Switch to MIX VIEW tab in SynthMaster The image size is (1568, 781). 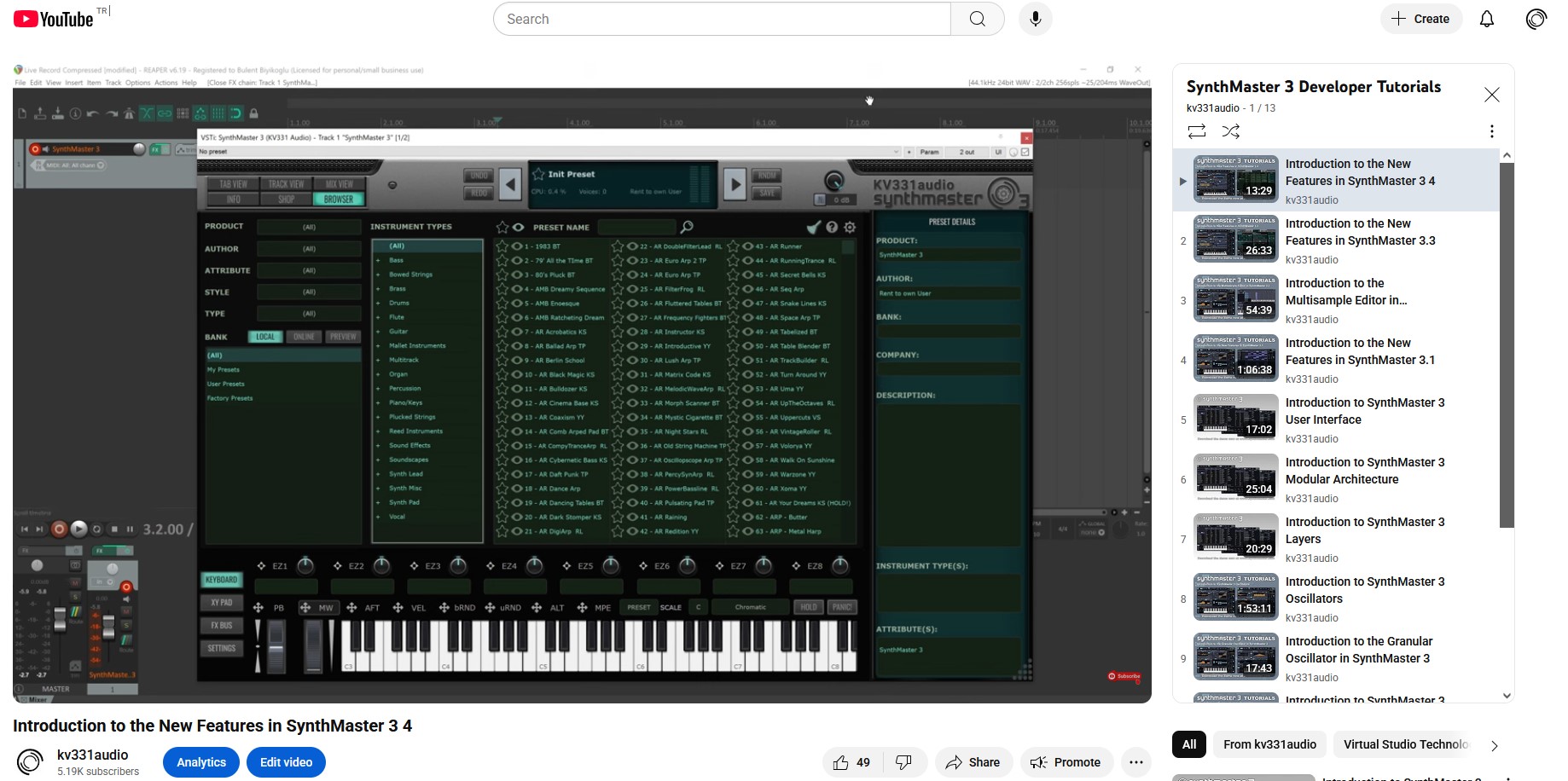point(339,184)
